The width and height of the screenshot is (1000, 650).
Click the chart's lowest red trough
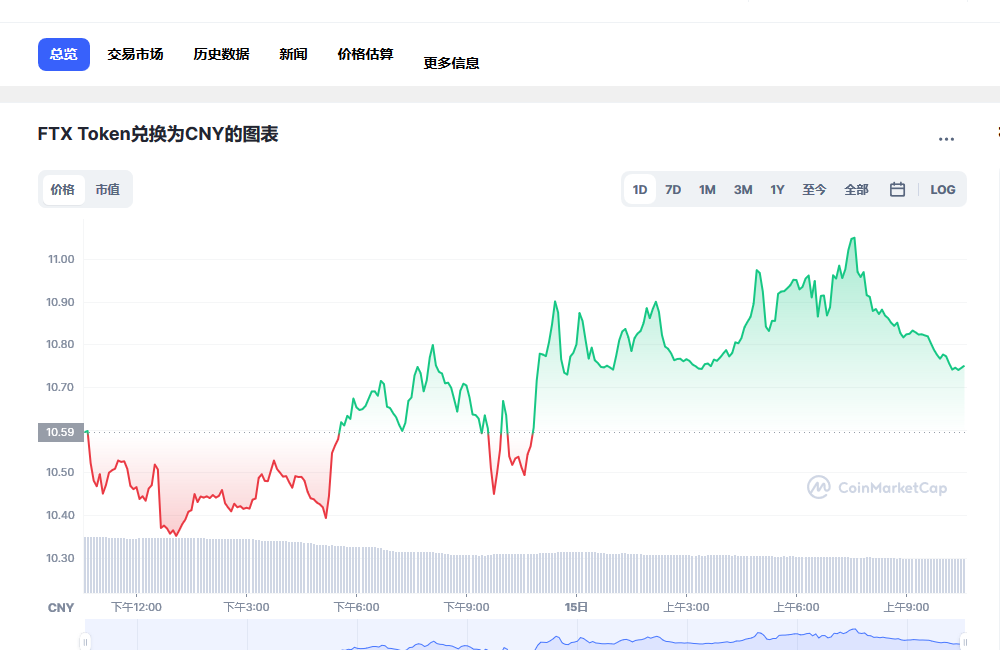177,535
